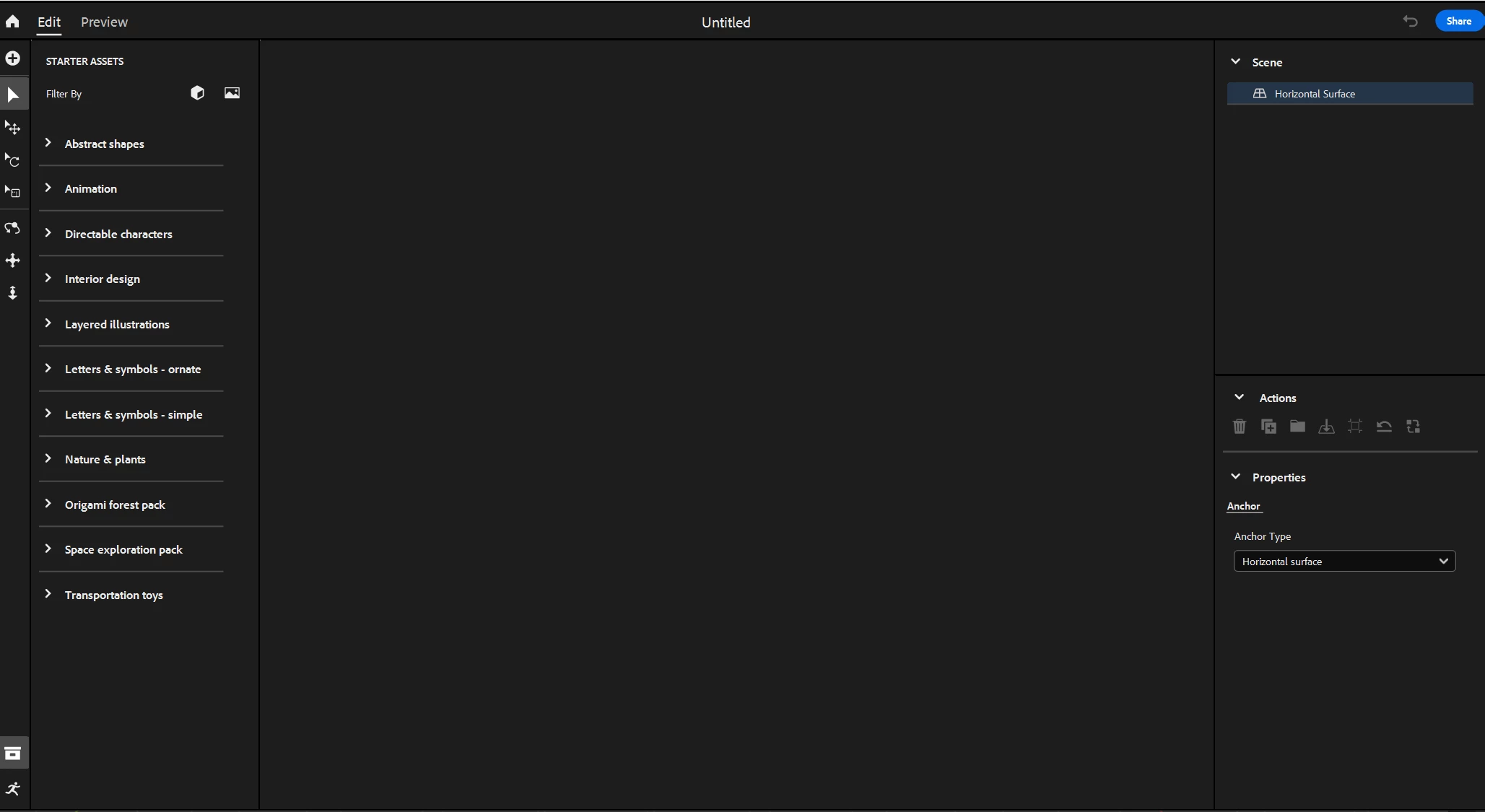Select the Scale tool in left toolbar
Viewport: 1485px width, 812px height.
(13, 192)
